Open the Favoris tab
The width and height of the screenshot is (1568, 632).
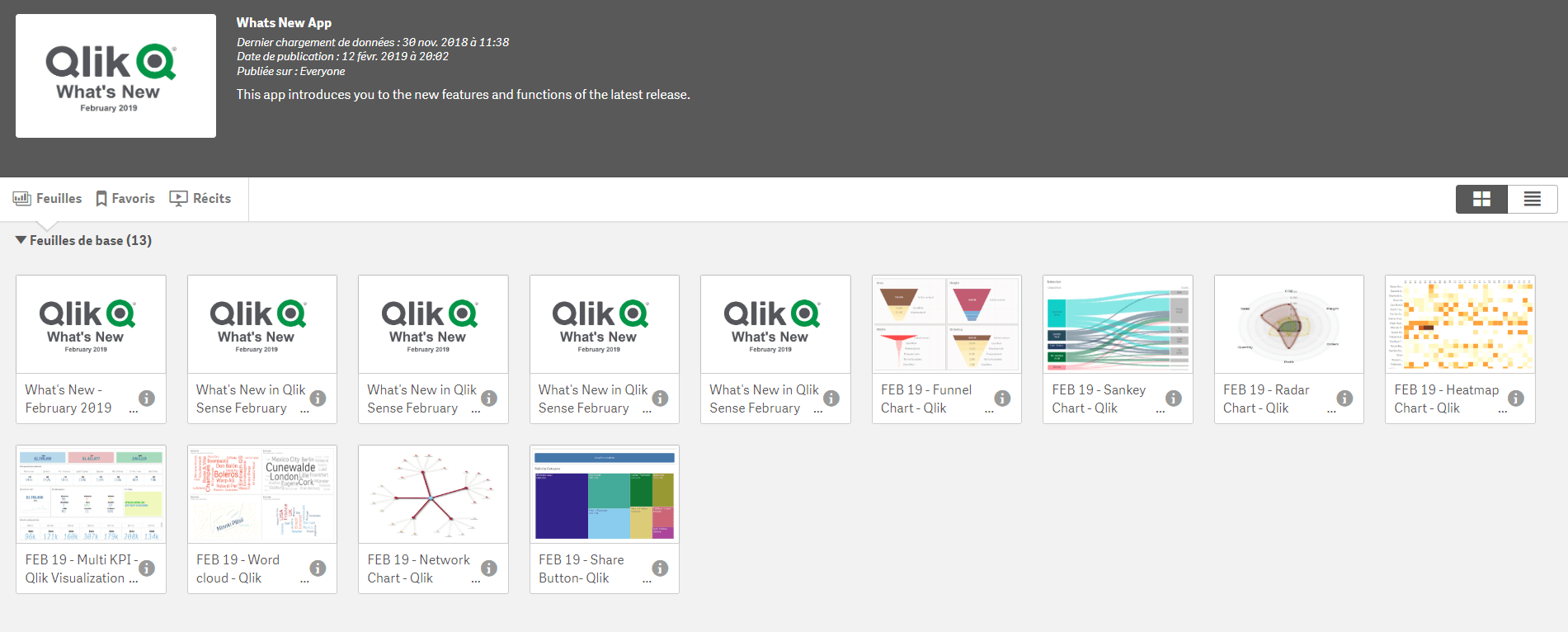coord(125,199)
